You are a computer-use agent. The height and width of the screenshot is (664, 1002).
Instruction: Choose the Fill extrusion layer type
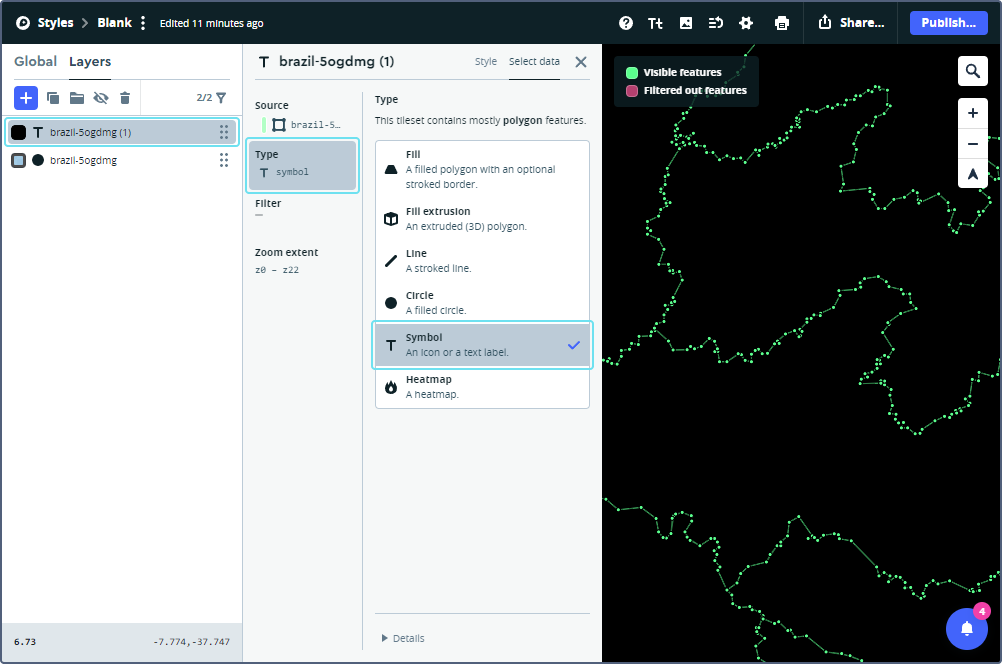(482, 219)
